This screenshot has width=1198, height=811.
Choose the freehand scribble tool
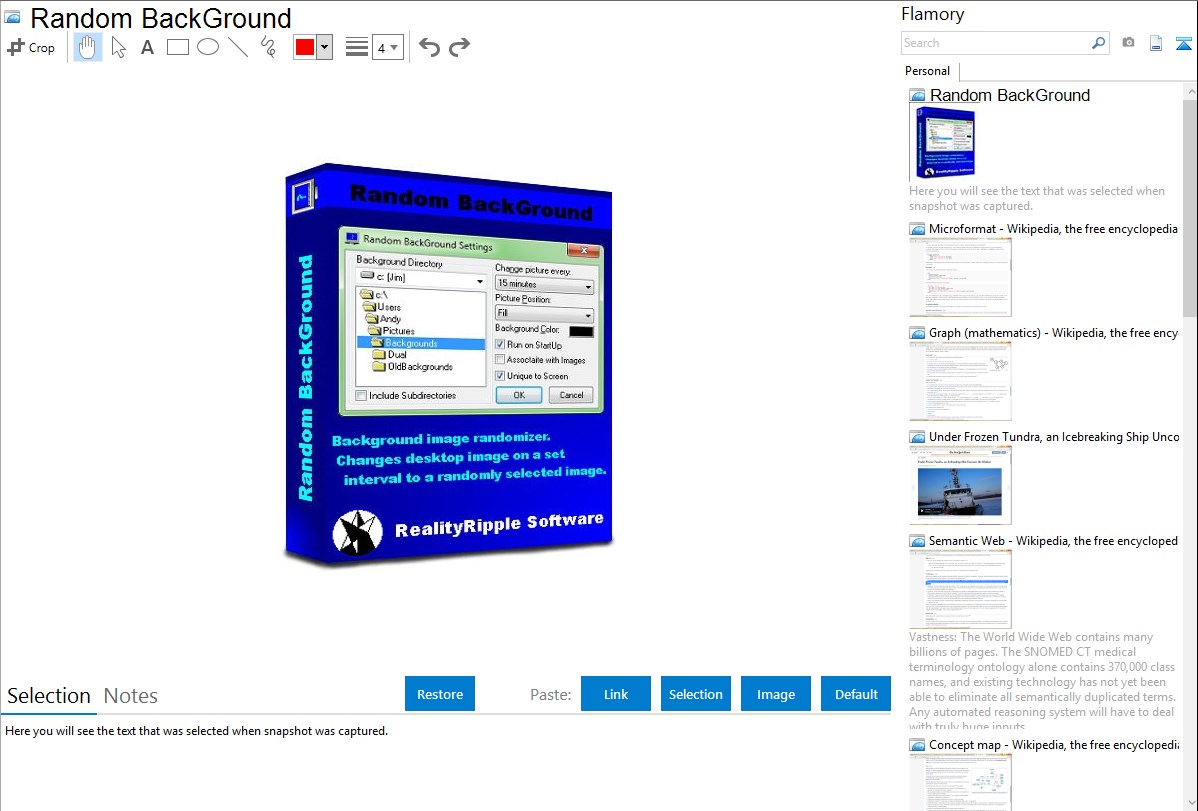268,47
